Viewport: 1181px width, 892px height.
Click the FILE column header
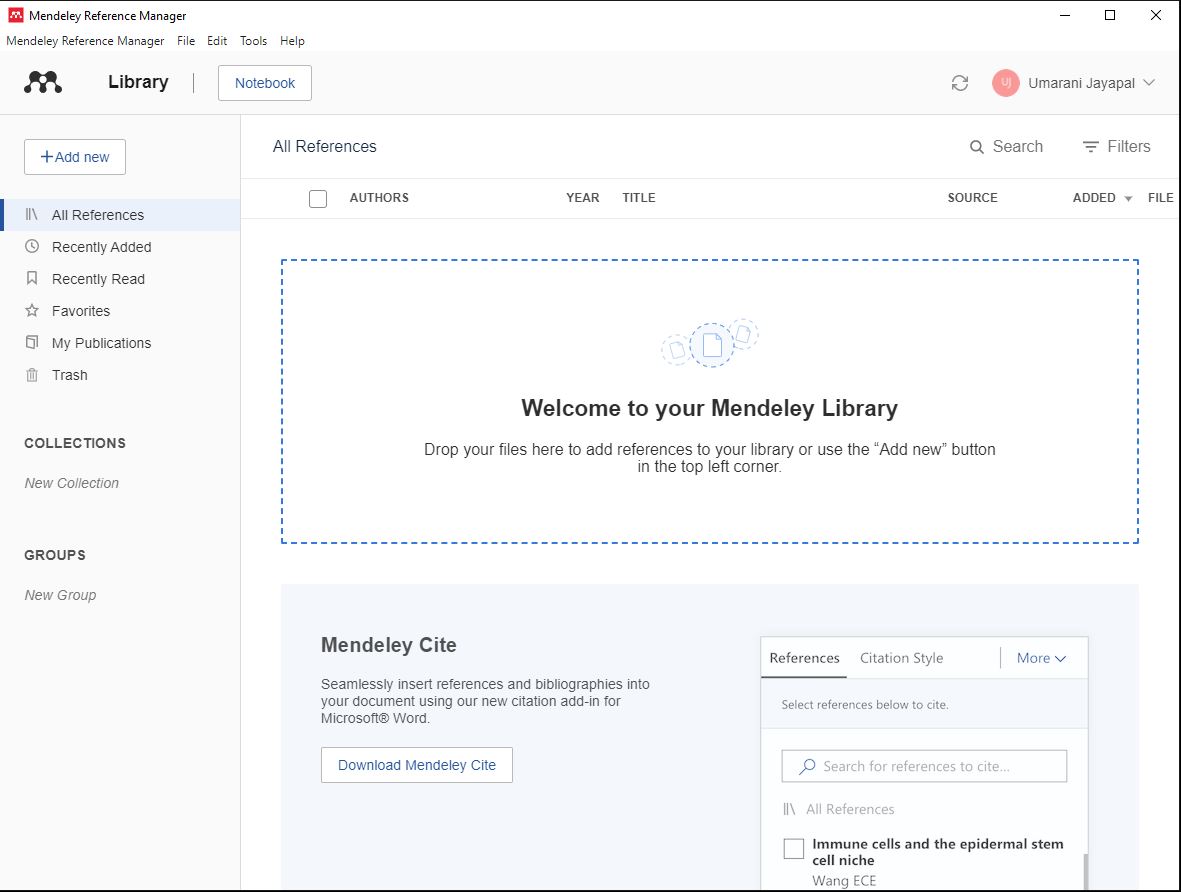(x=1161, y=198)
